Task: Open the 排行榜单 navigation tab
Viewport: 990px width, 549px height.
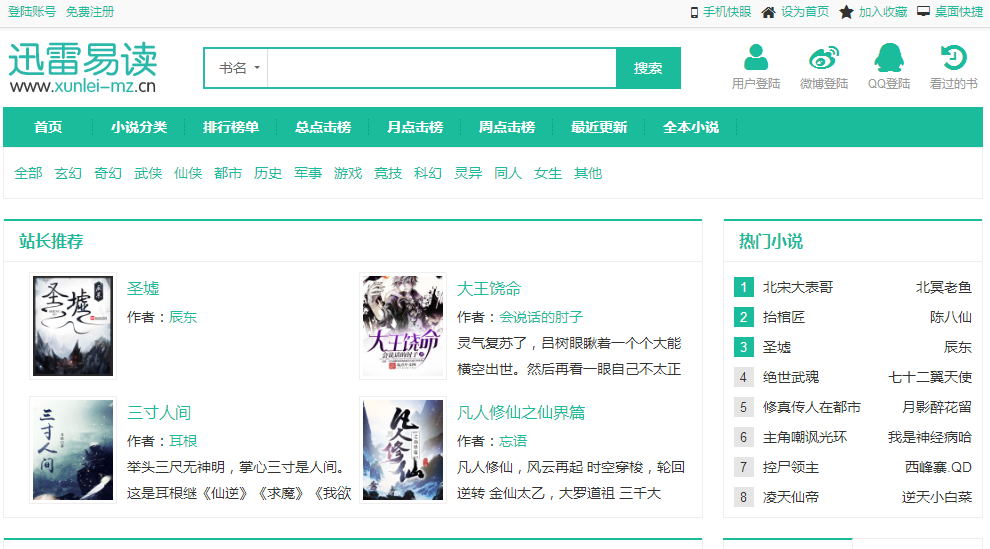Action: pyautogui.click(x=231, y=127)
